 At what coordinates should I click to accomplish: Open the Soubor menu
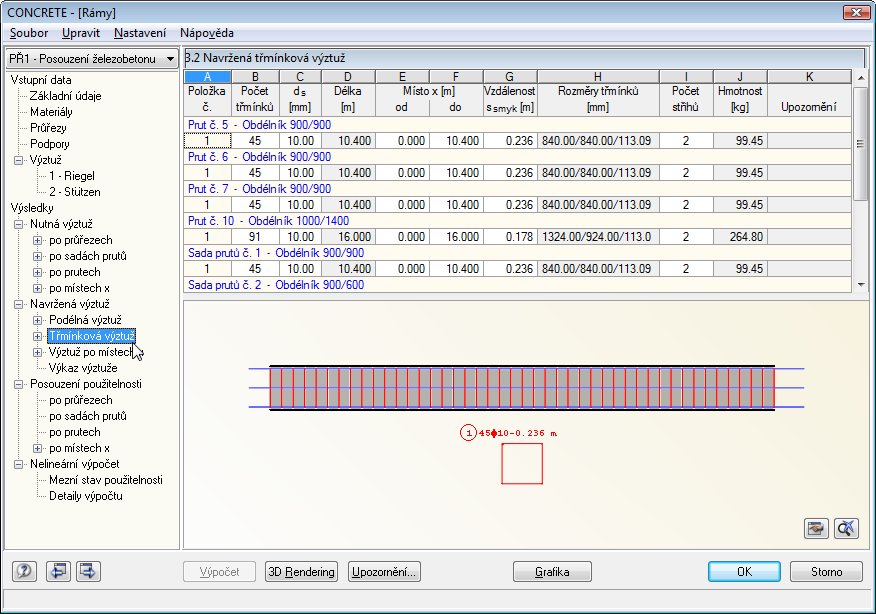[29, 33]
